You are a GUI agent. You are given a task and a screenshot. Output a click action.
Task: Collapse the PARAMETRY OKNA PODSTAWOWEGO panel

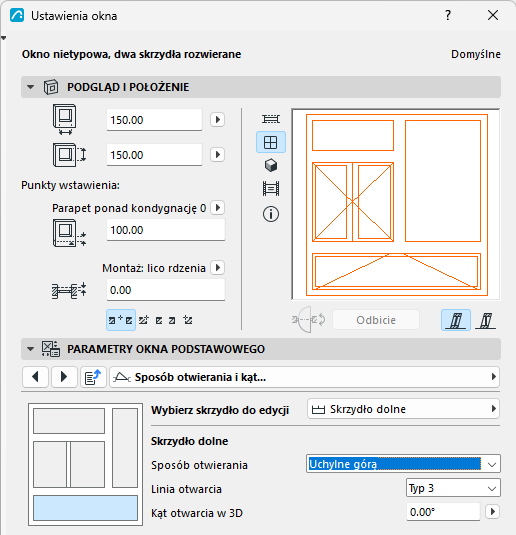coord(30,349)
